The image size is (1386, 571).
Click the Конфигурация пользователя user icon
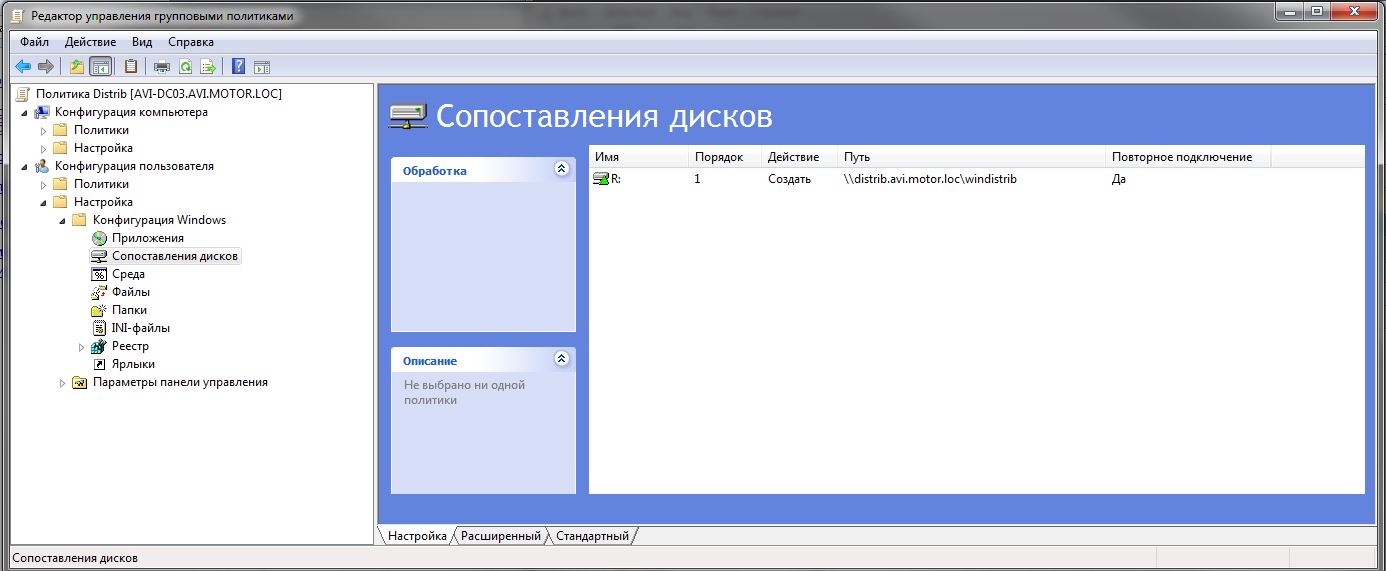coord(43,166)
